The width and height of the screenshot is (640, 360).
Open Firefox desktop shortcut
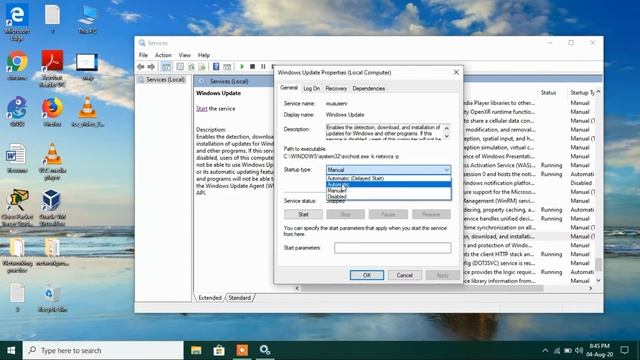click(x=52, y=111)
